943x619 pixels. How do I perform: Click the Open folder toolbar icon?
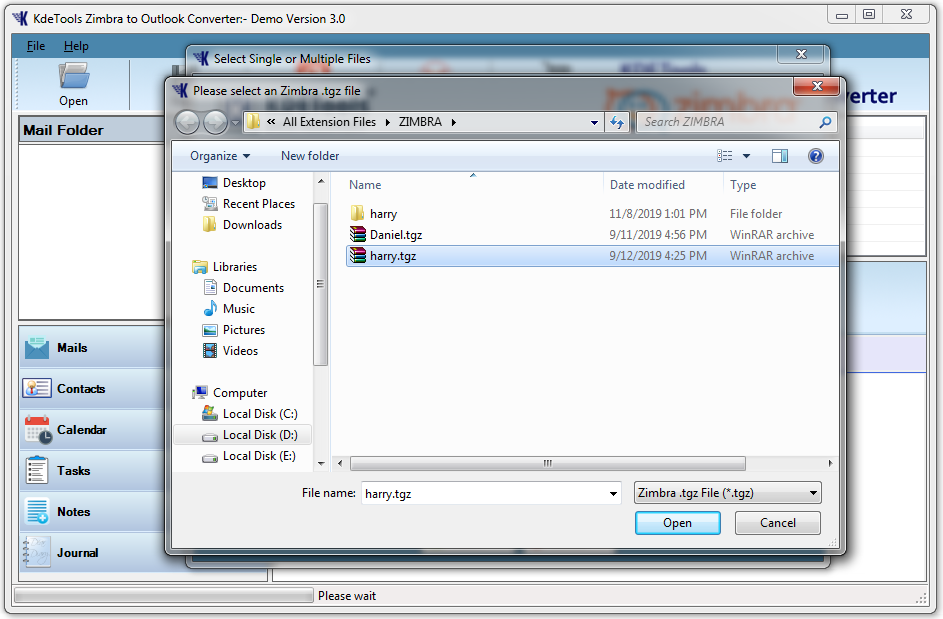73,77
